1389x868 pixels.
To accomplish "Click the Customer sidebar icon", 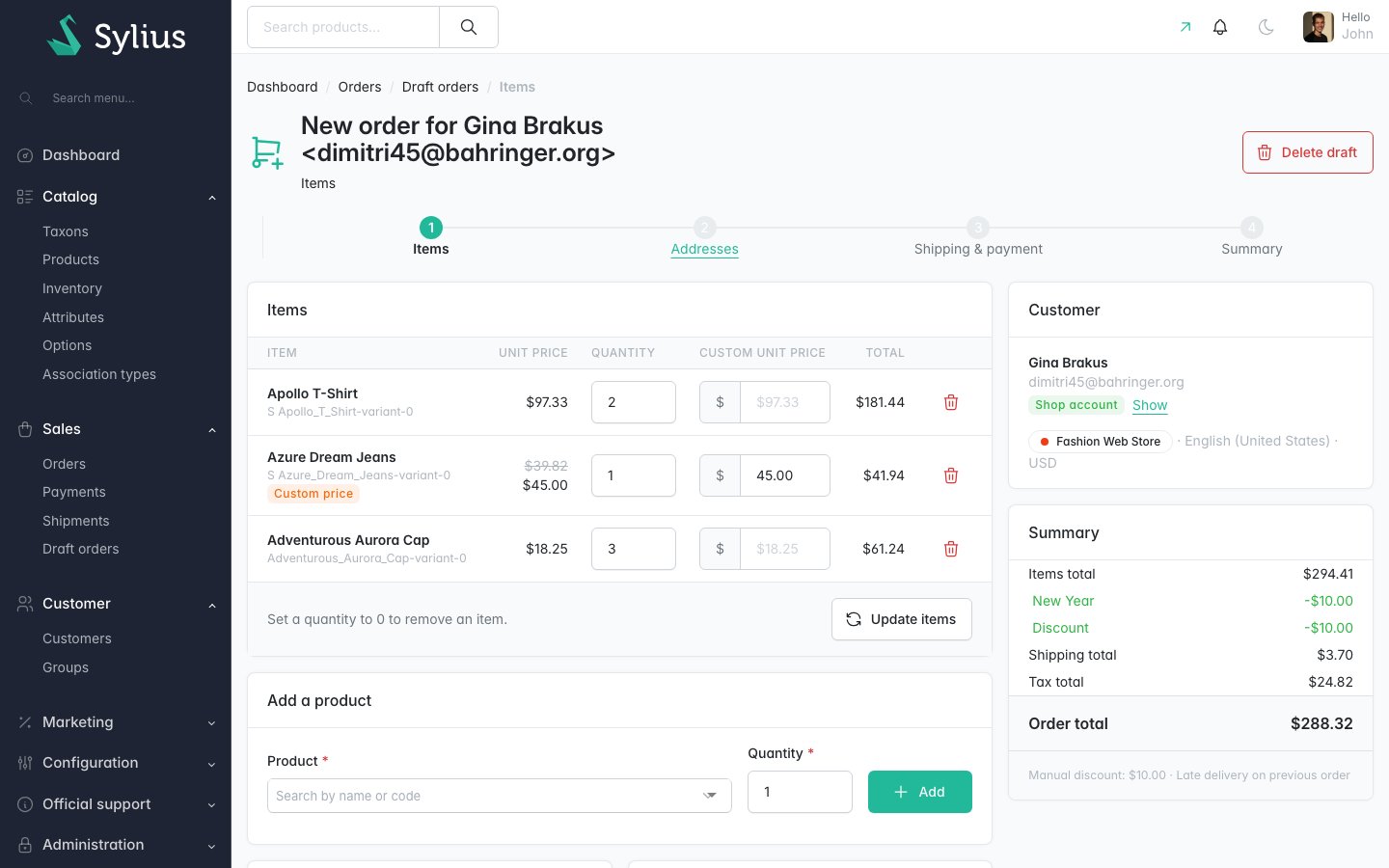I will [x=25, y=604].
